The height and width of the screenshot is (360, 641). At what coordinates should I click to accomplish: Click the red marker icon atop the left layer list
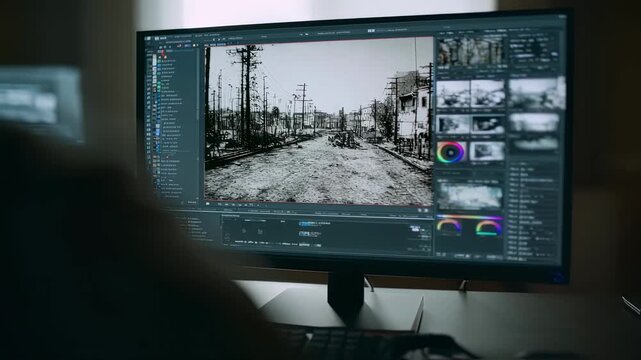(x=163, y=53)
